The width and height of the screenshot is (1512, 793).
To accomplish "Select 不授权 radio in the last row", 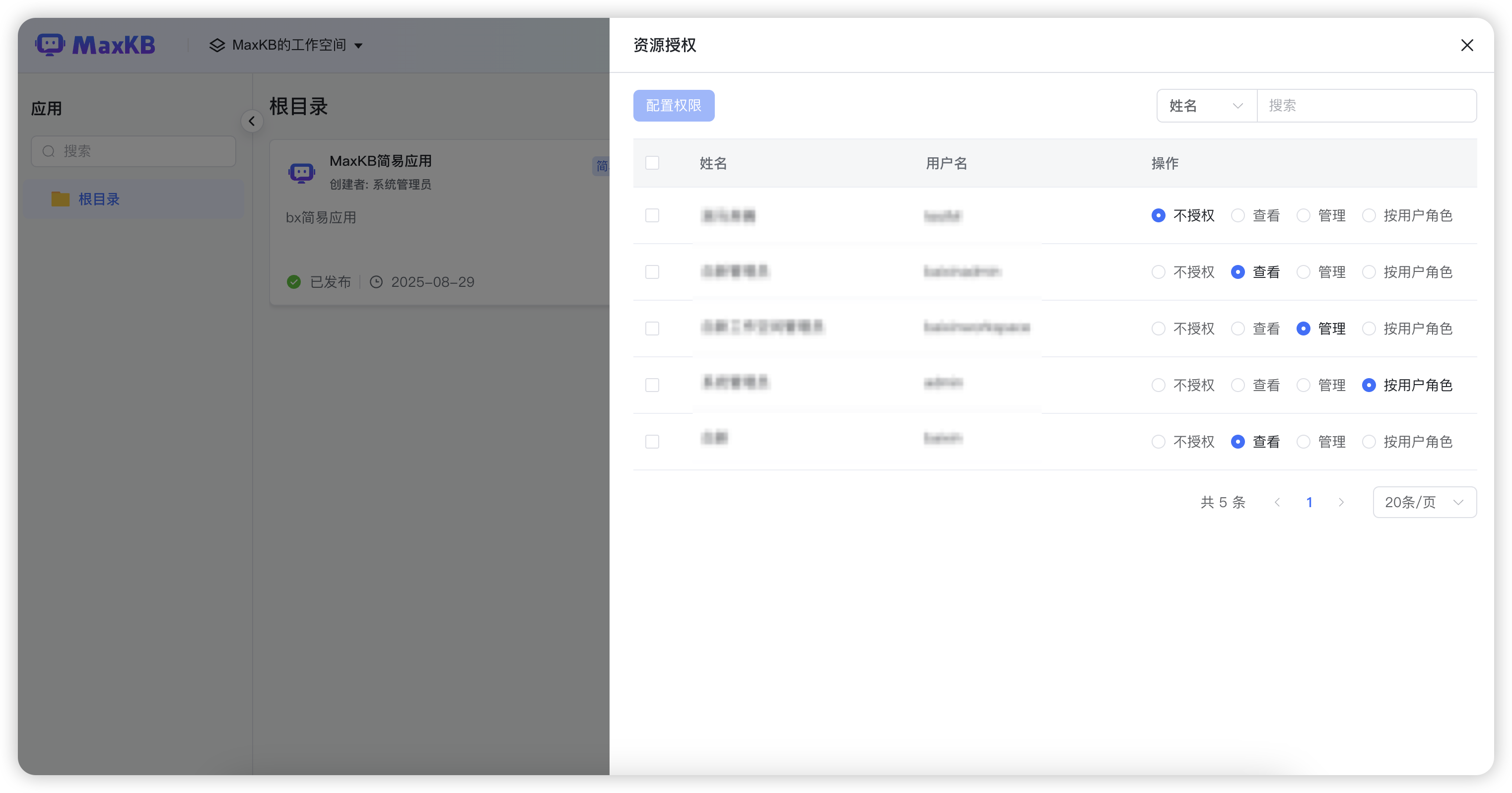I will pos(1158,441).
